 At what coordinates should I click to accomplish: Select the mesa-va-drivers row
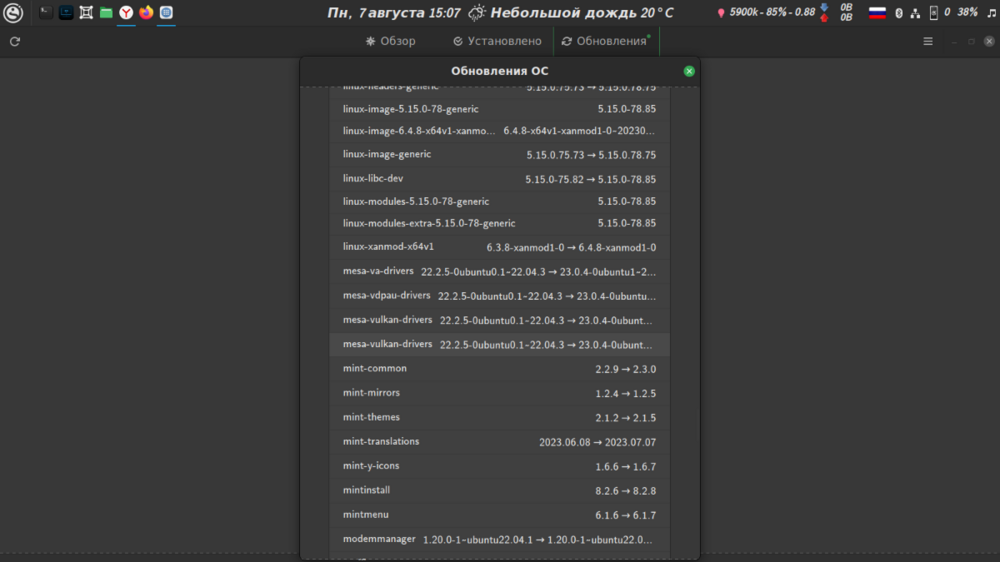click(499, 272)
